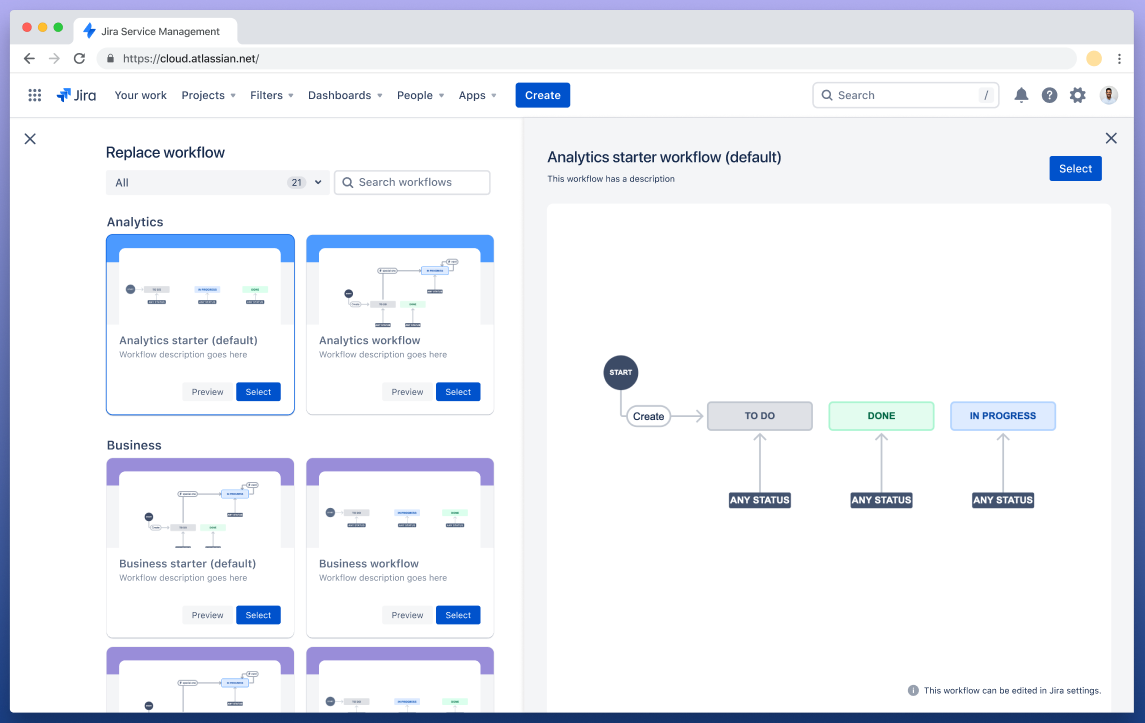Select the Business starter (default) workflow
This screenshot has height=723, width=1145.
point(258,615)
